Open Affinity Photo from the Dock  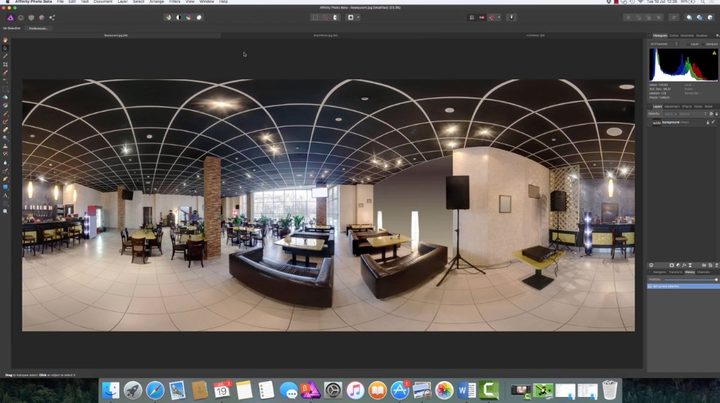[310, 391]
